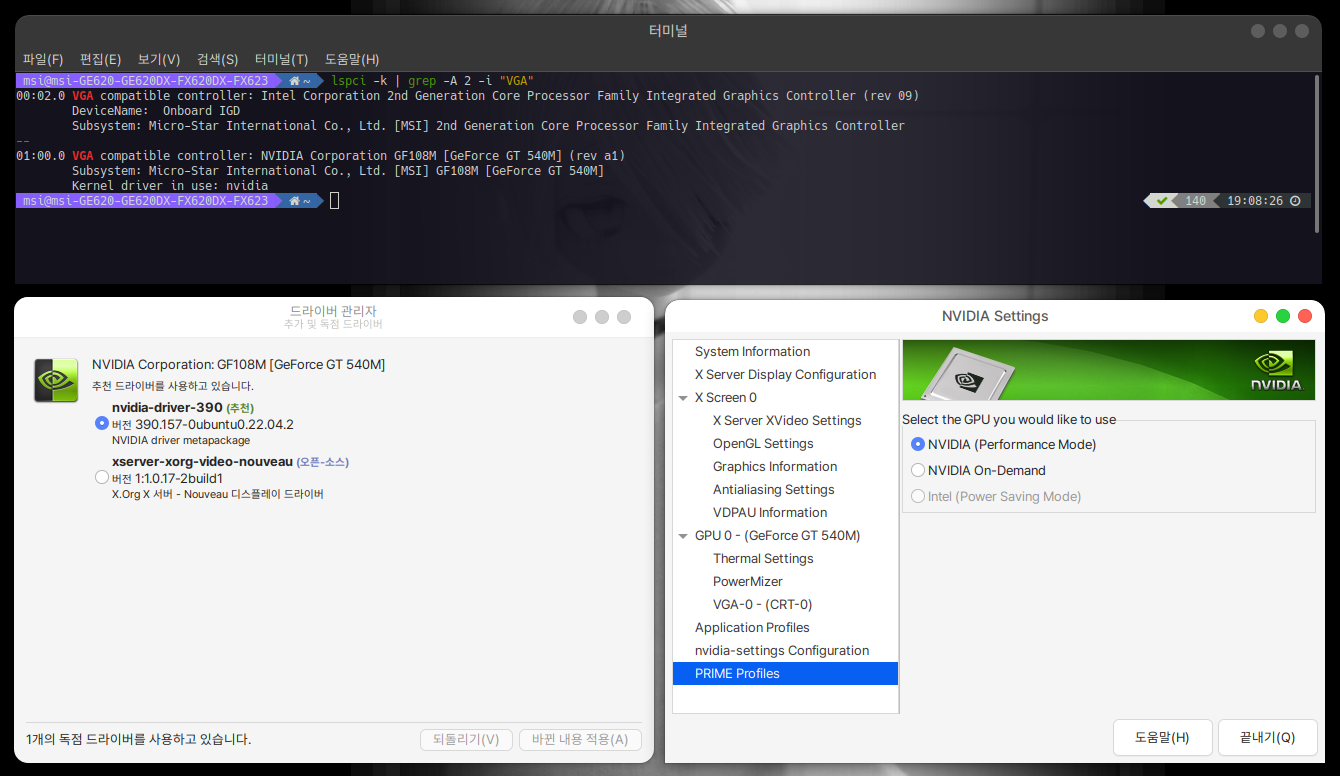The width and height of the screenshot is (1340, 776).
Task: Click the home icon in terminal prompt
Action: click(x=295, y=81)
